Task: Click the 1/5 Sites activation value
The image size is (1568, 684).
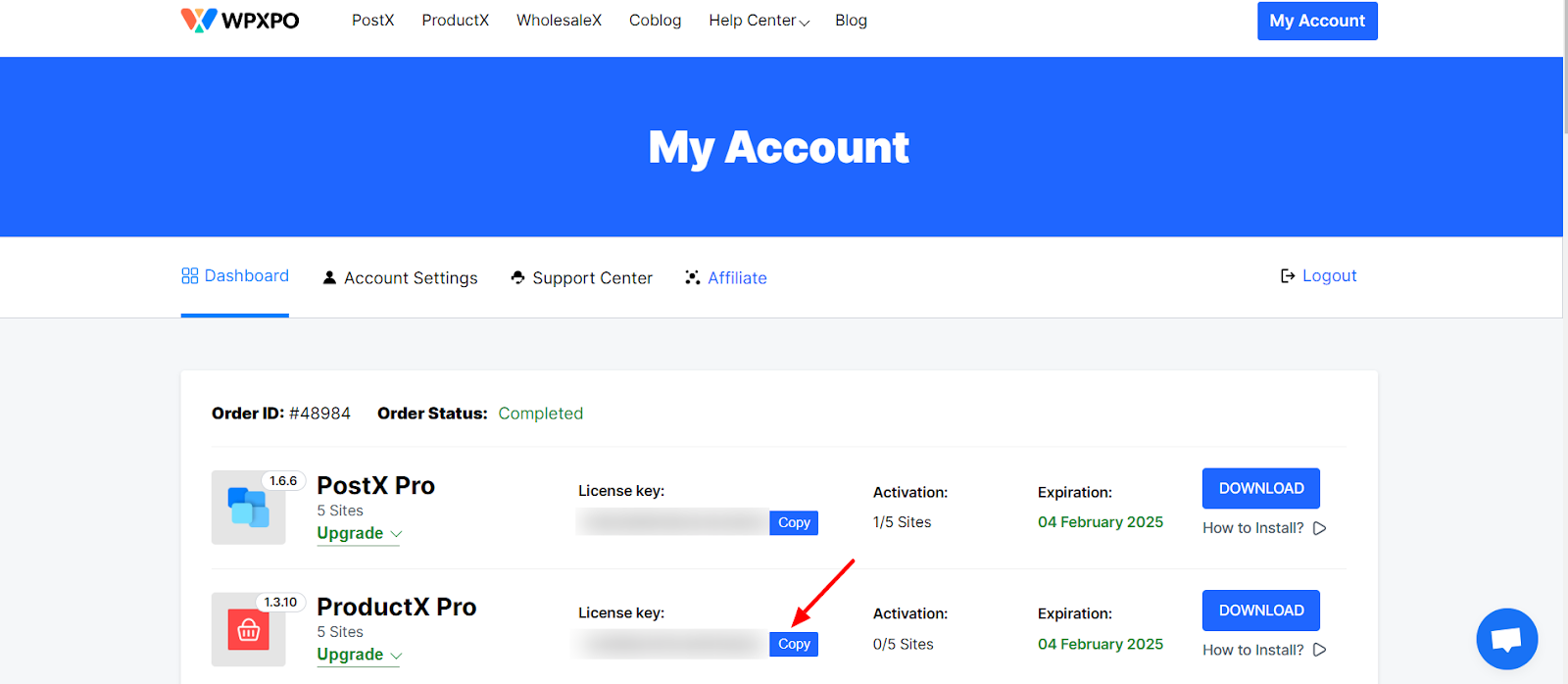Action: point(902,522)
